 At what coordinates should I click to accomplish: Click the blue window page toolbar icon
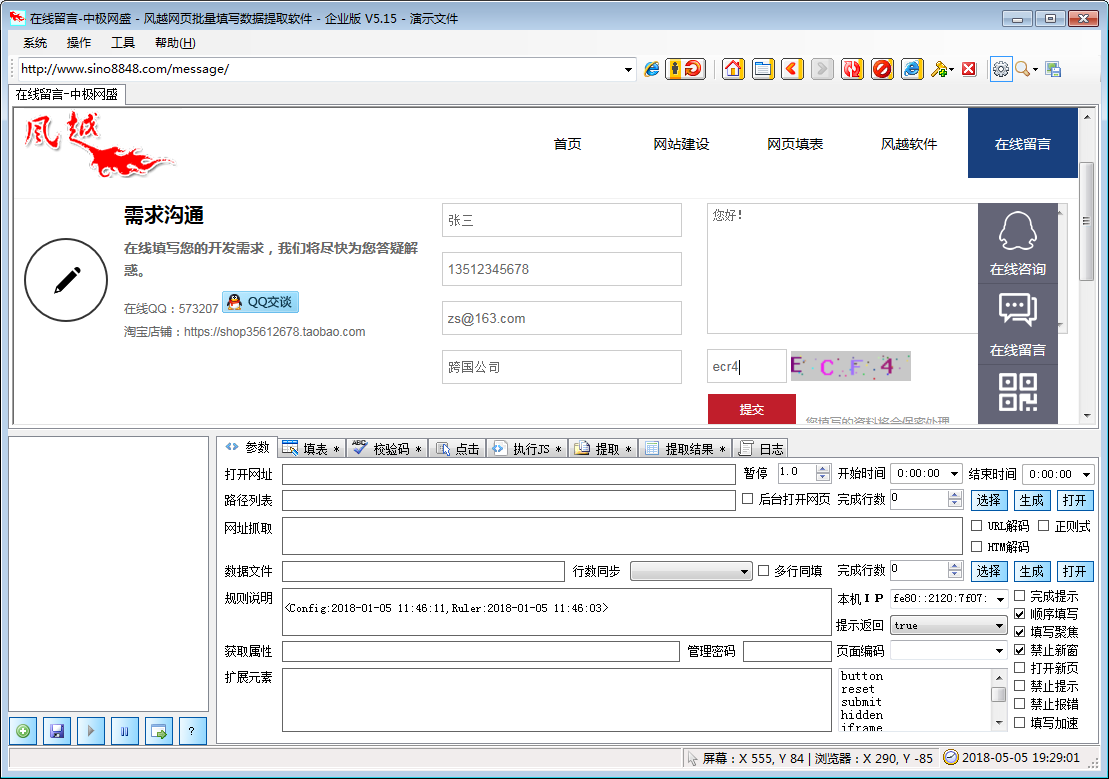763,69
